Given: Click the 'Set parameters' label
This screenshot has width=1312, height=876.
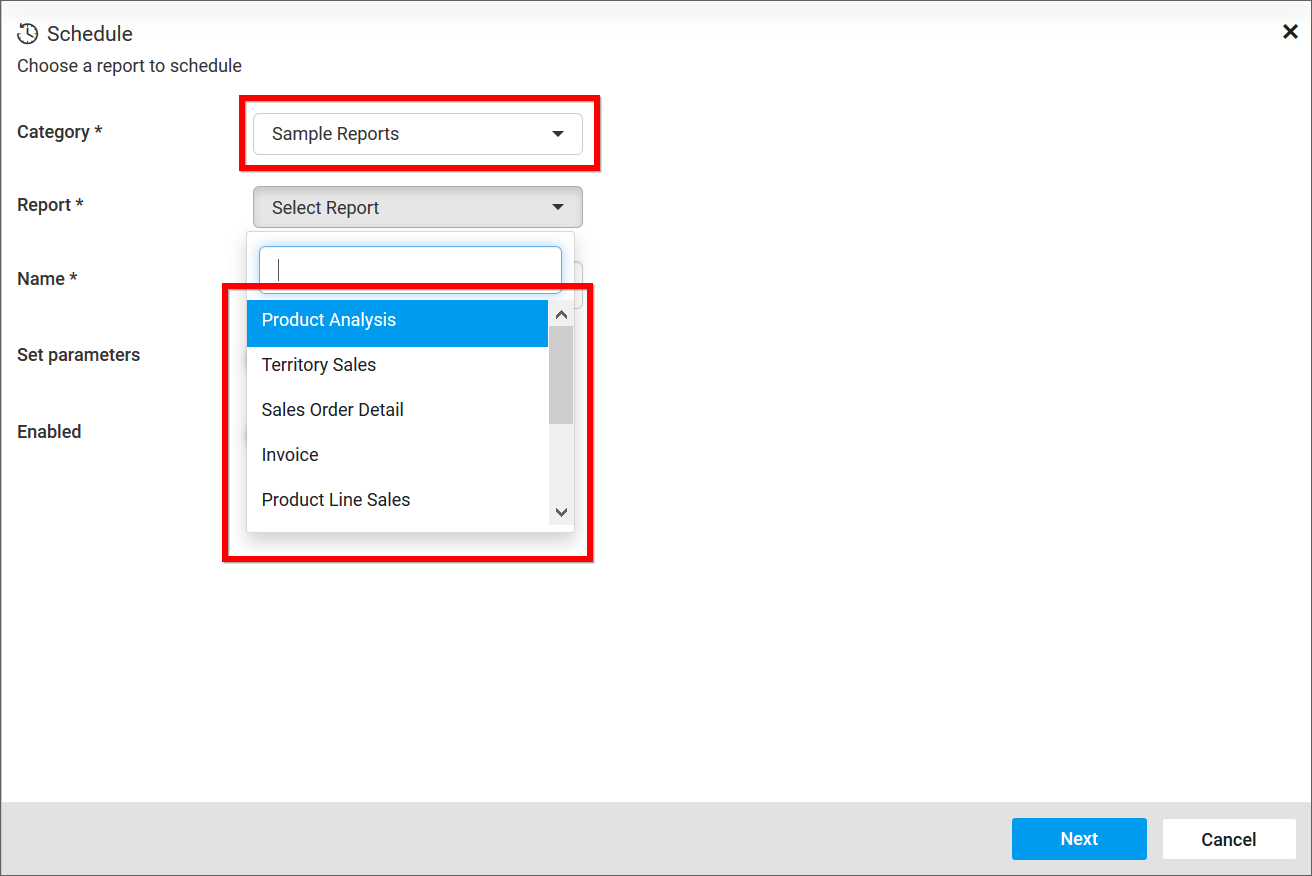Looking at the screenshot, I should coord(78,355).
